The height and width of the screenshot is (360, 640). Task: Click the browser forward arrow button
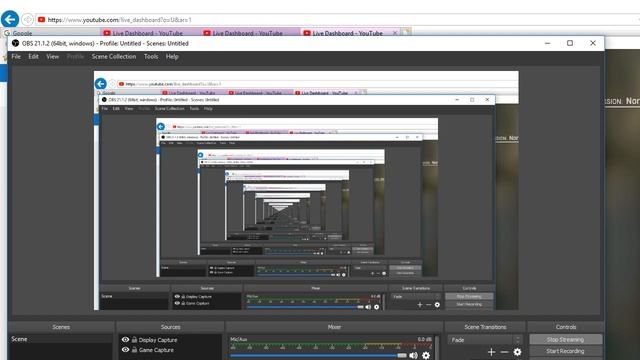tap(27, 19)
